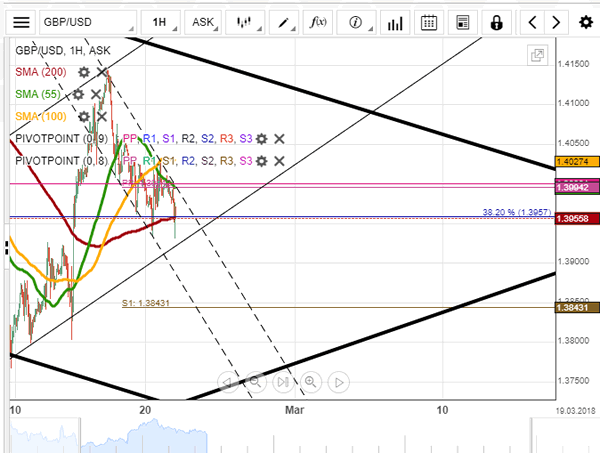Zoom out with the minus magnifier
The width and height of the screenshot is (600, 453).
point(255,382)
